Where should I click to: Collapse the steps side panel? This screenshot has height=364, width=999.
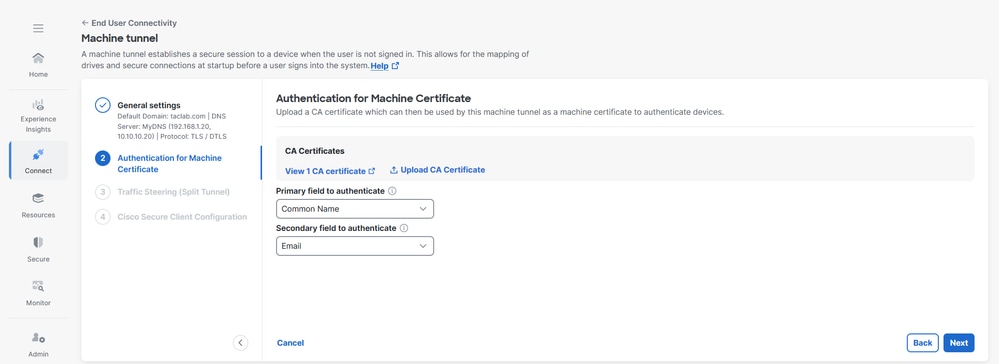(240, 342)
